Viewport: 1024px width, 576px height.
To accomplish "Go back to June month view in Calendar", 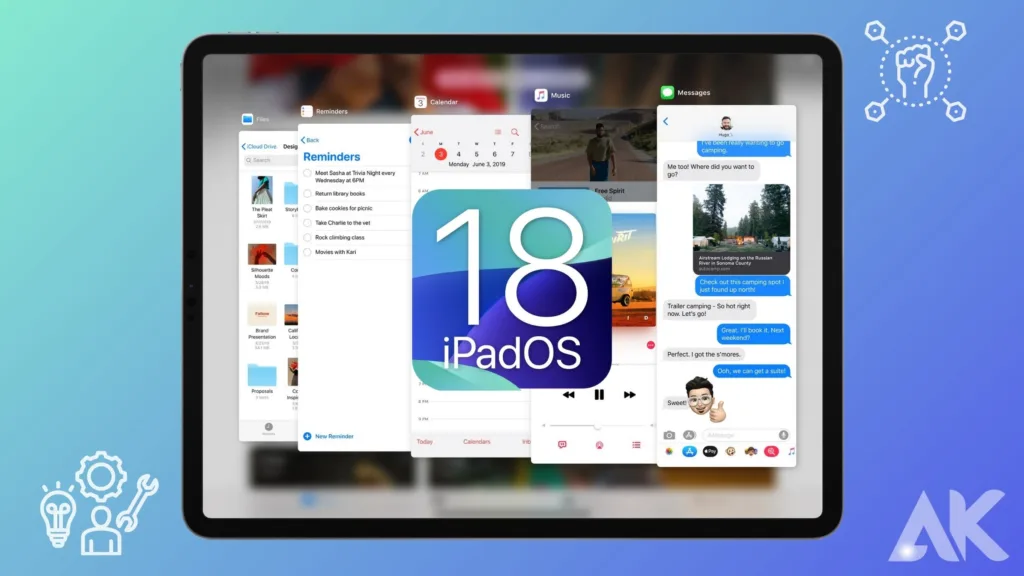I will tap(424, 132).
